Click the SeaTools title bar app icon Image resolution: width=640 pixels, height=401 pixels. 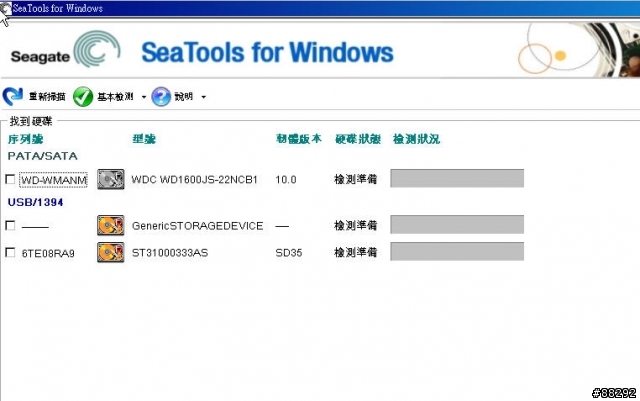click(x=5, y=8)
